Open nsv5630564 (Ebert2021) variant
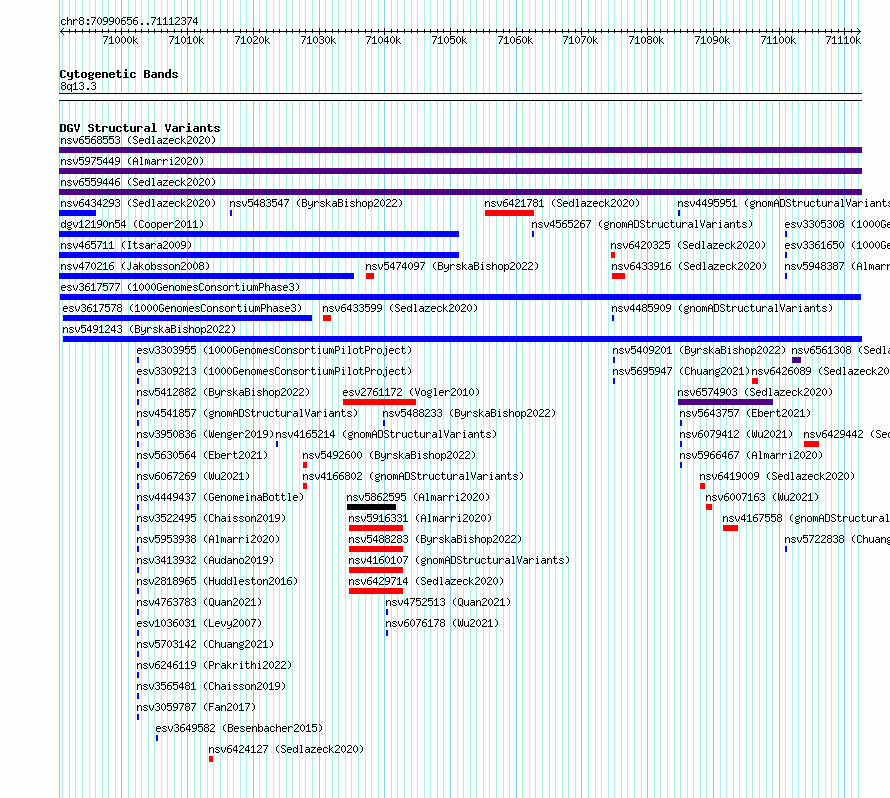 [202, 455]
